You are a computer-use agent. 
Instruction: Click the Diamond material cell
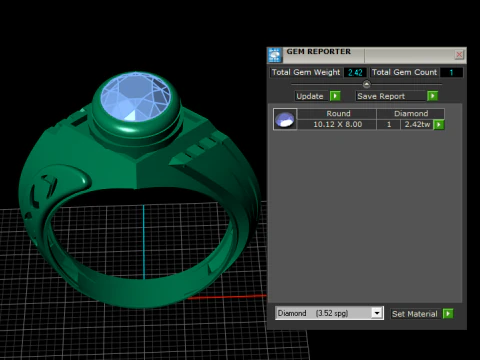coord(411,114)
